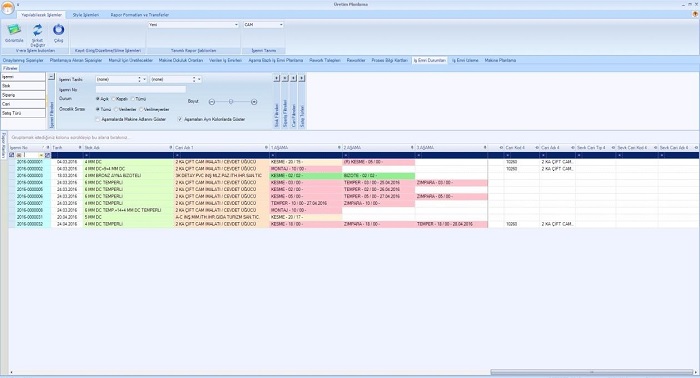This screenshot has height=378, width=700.
Task: Click first icon in the grid filter row
Action: click(12, 155)
